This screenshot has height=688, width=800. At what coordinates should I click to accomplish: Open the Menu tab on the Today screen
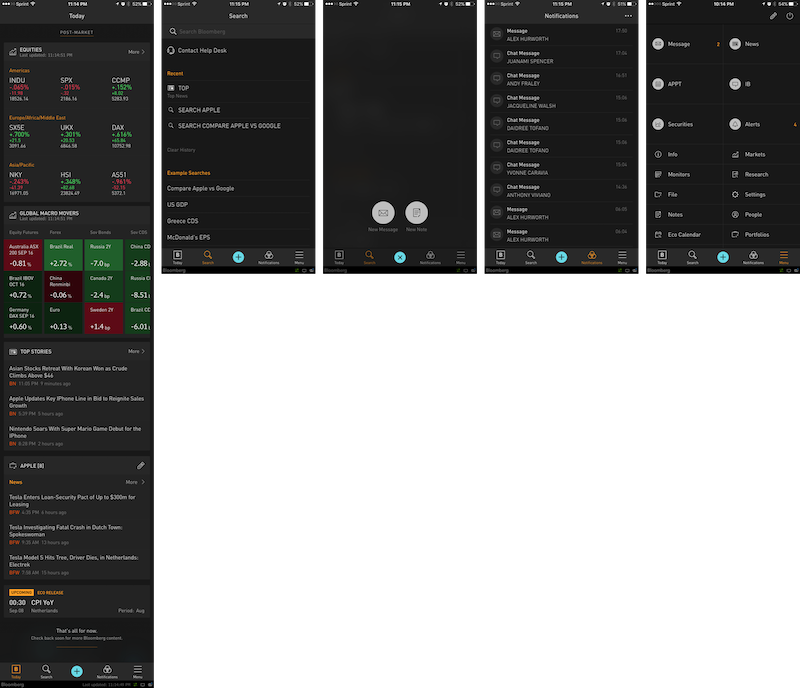[138, 672]
